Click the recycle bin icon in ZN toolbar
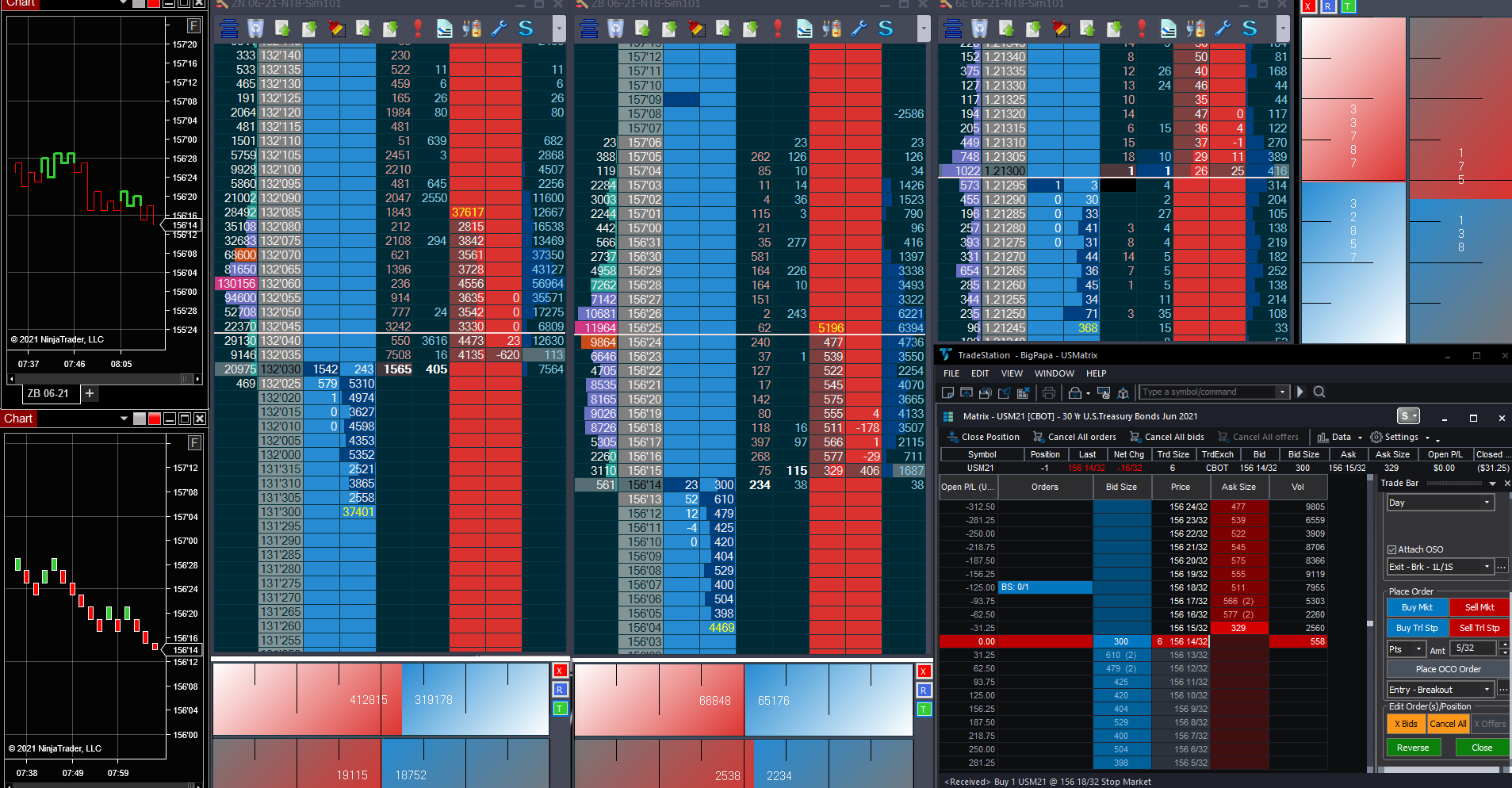Viewport: 1512px width, 788px height. point(255,29)
